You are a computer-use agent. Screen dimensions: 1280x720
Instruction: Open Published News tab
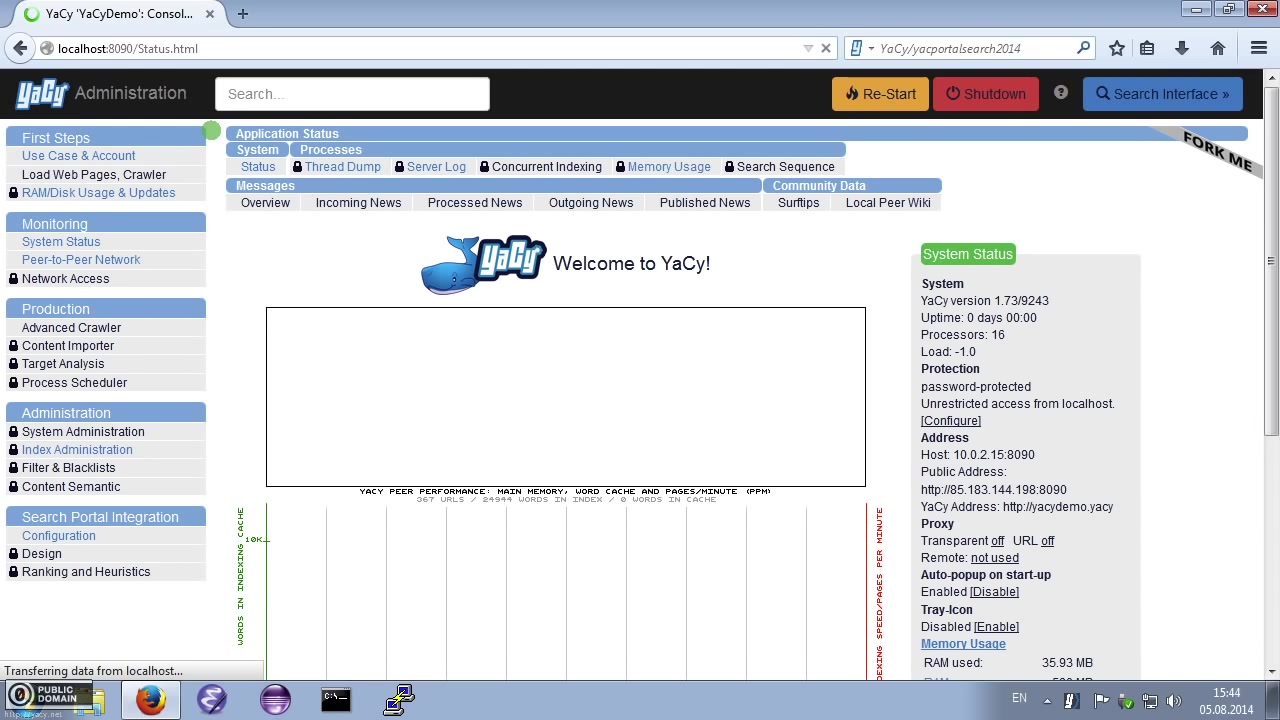[705, 203]
